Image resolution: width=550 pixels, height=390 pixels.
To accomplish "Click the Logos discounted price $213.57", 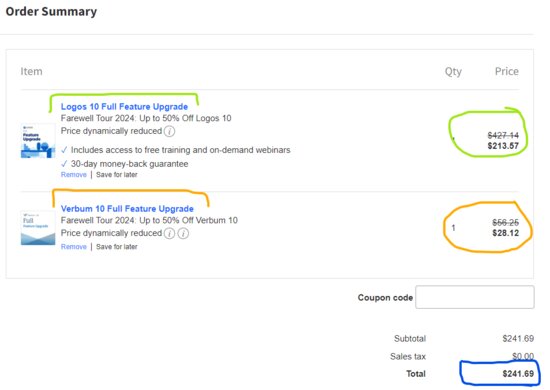I will point(503,146).
